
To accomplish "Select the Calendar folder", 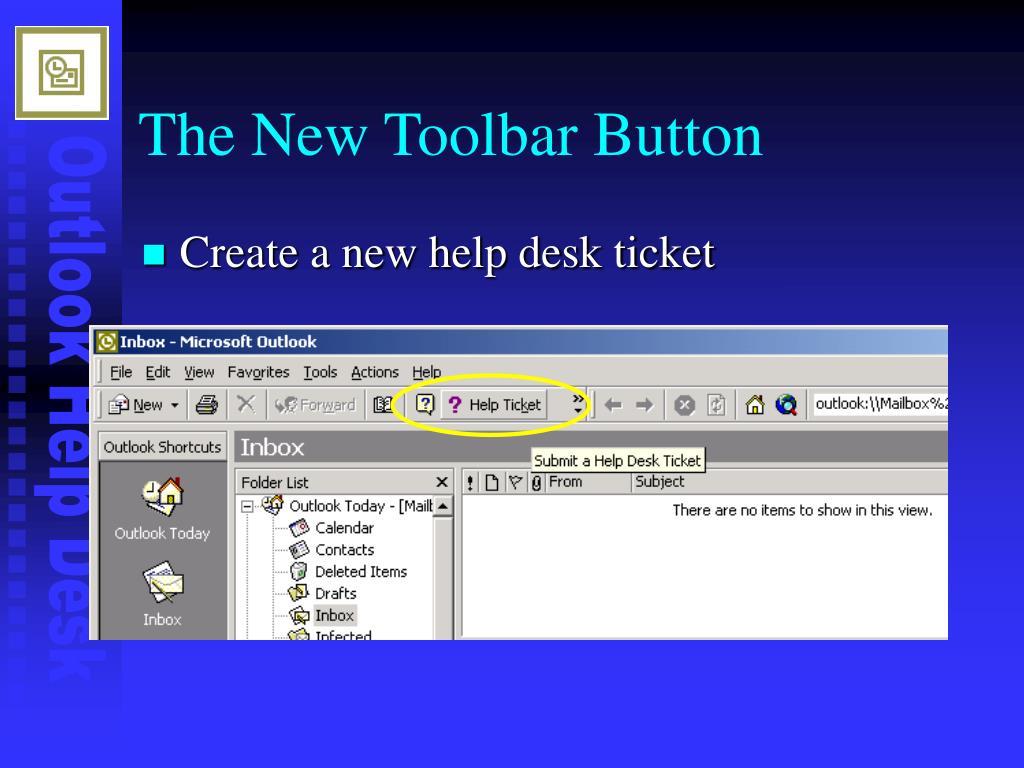I will 344,528.
